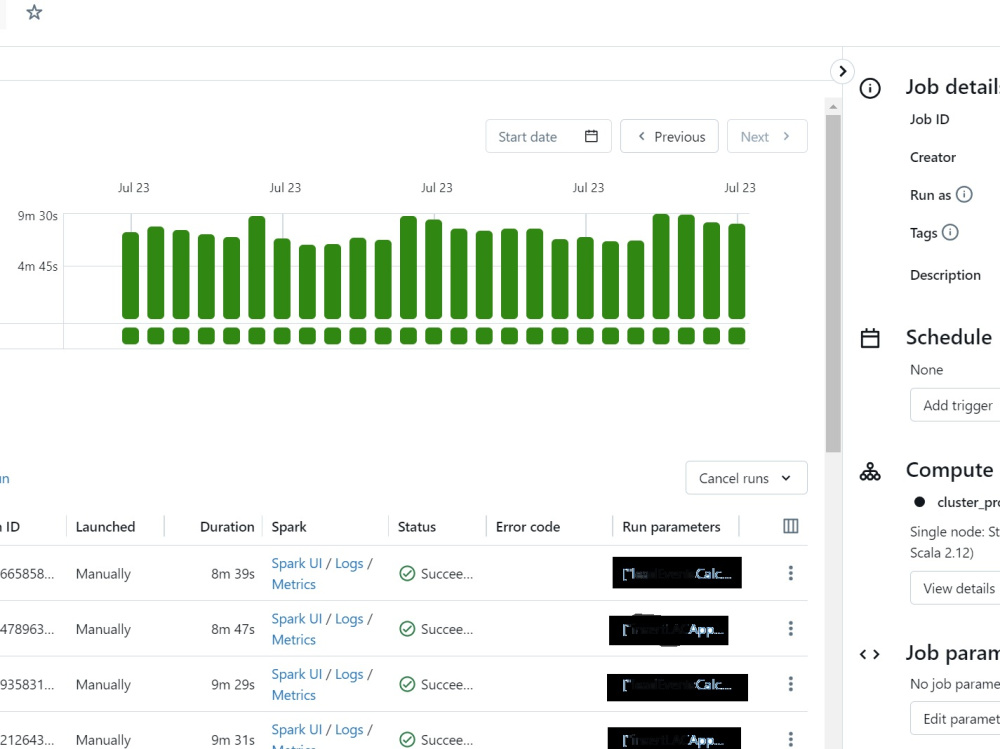Click the Spark column header

pyautogui.click(x=289, y=526)
